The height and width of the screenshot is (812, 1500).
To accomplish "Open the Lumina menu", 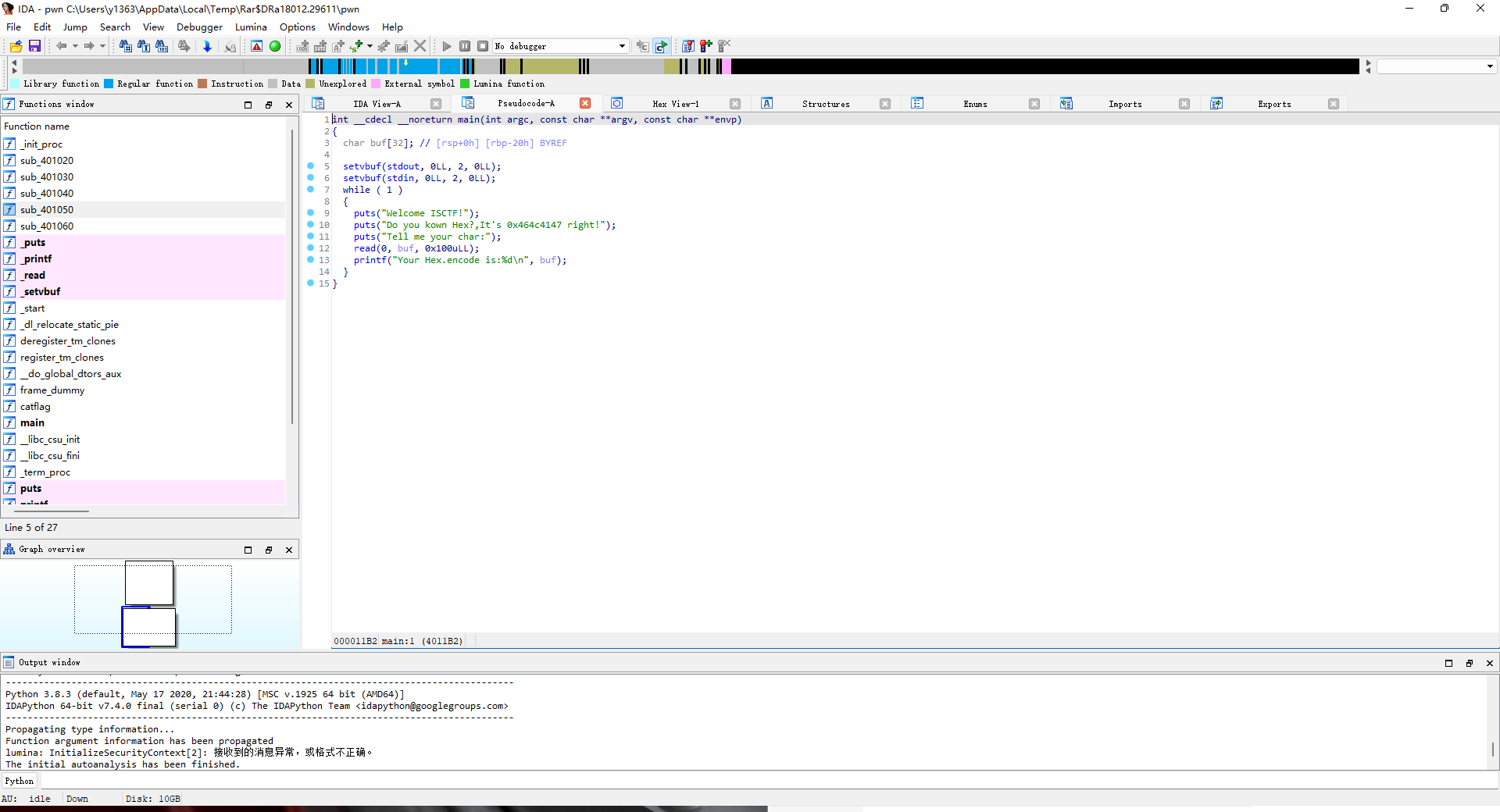I will 251,27.
